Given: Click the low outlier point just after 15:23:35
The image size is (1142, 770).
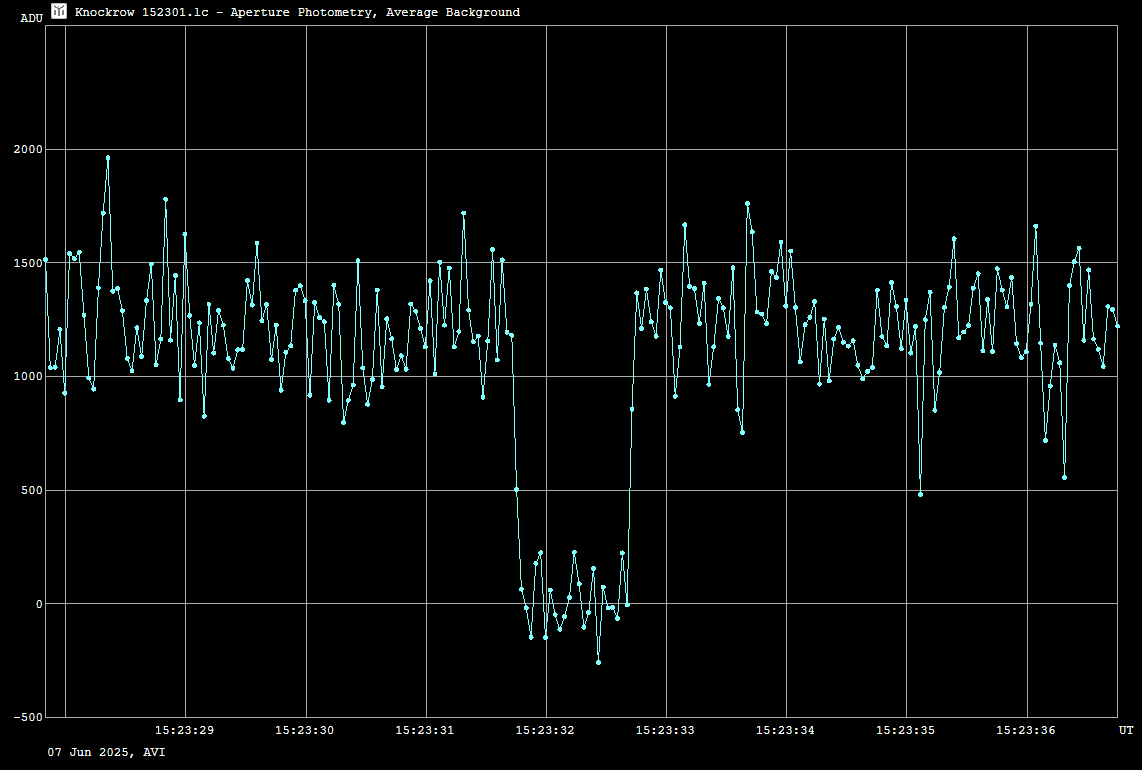Looking at the screenshot, I should point(920,494).
